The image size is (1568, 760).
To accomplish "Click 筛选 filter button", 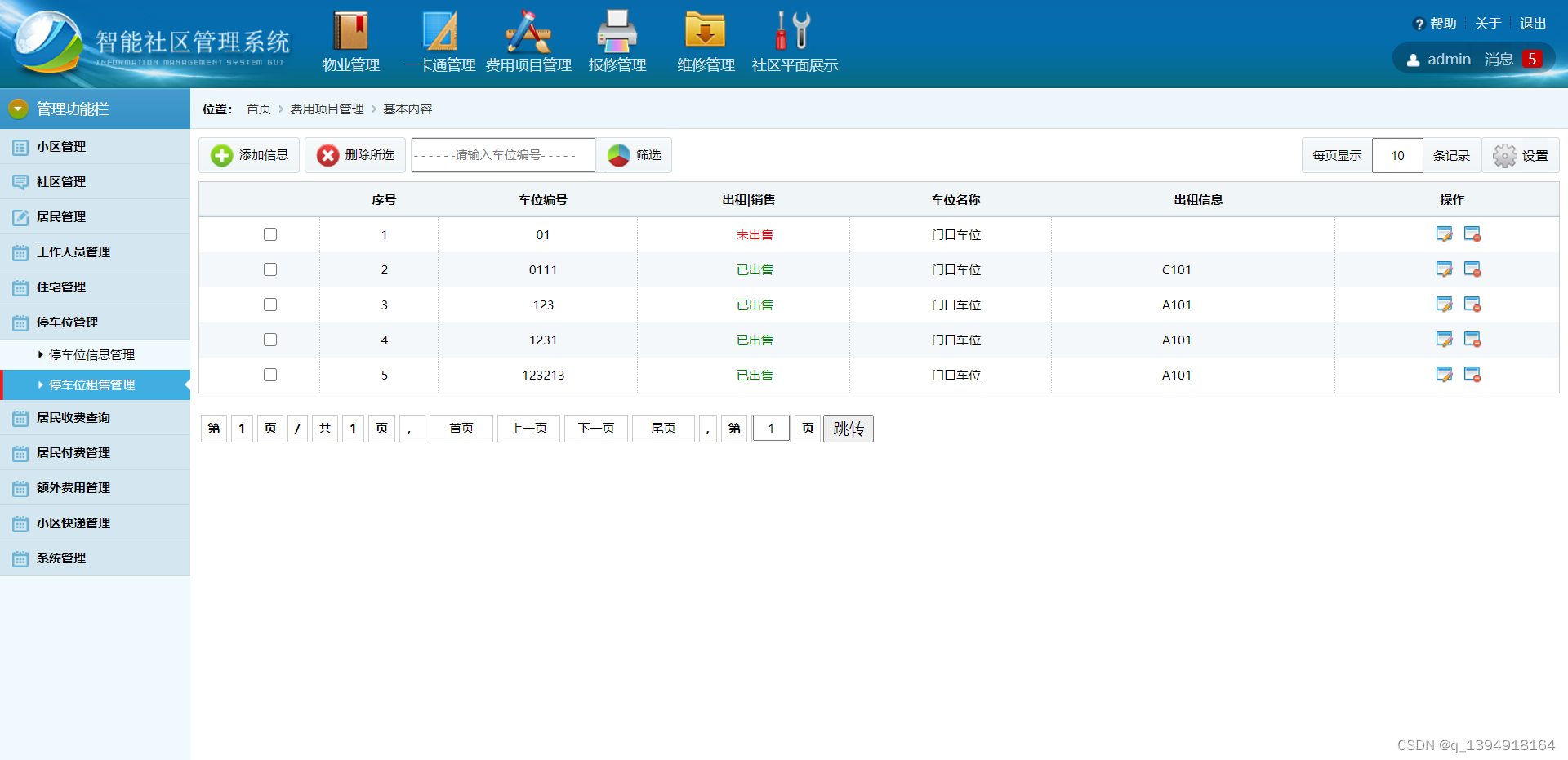I will 634,155.
